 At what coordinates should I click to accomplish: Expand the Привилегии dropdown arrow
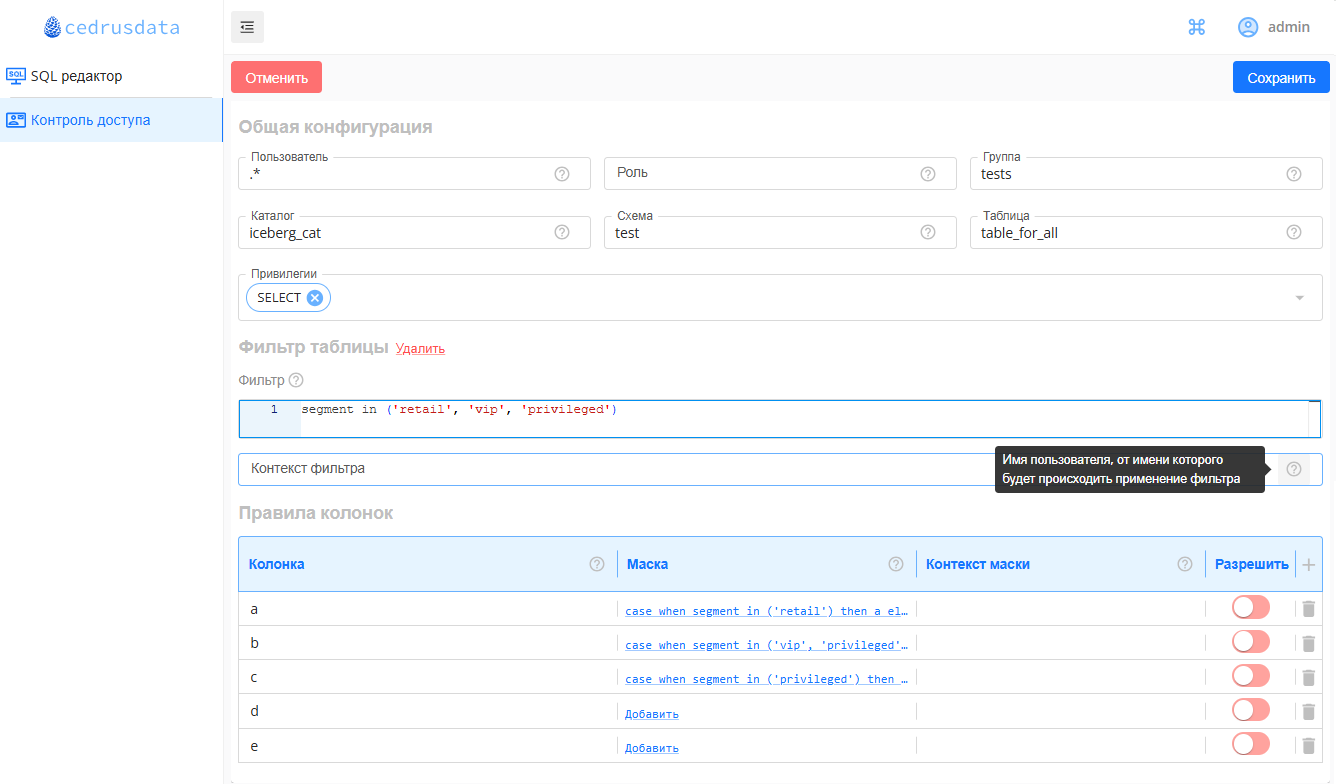point(1299,298)
